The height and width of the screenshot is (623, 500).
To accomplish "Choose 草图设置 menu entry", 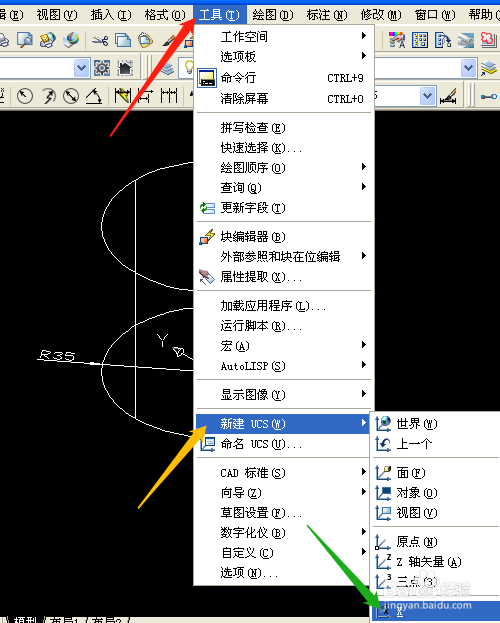I will (x=284, y=513).
